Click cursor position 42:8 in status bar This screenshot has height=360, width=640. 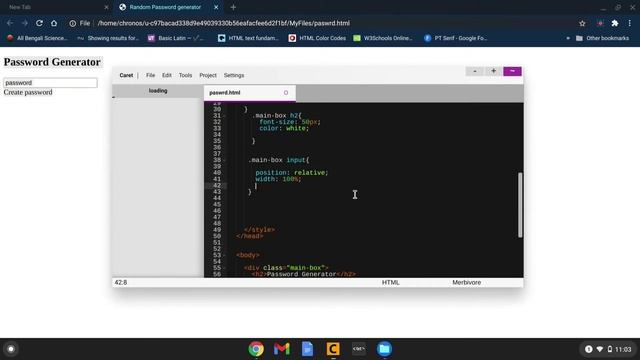click(121, 282)
